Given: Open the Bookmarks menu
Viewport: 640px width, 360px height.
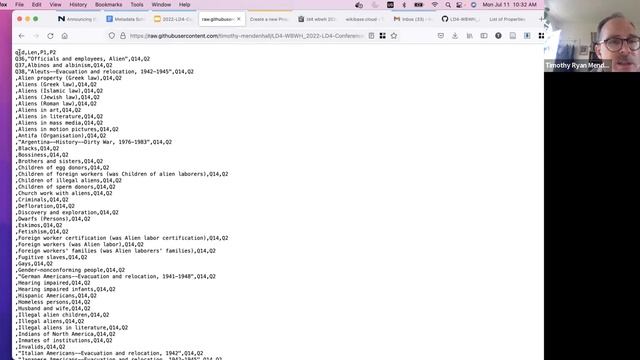Looking at the screenshot, I should pos(109,4).
